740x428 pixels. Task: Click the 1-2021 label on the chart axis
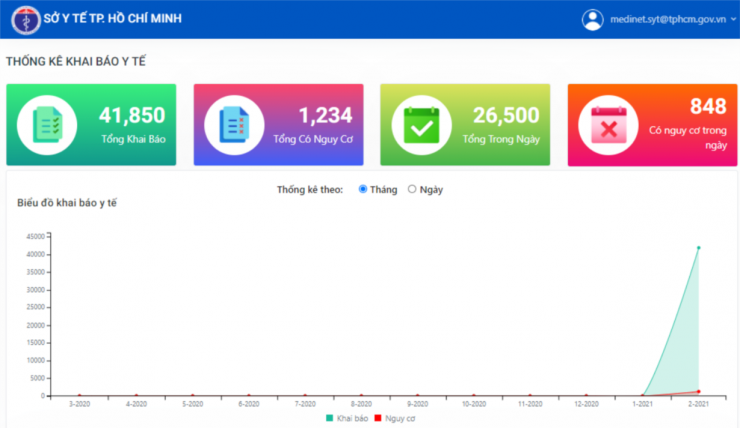[x=642, y=404]
